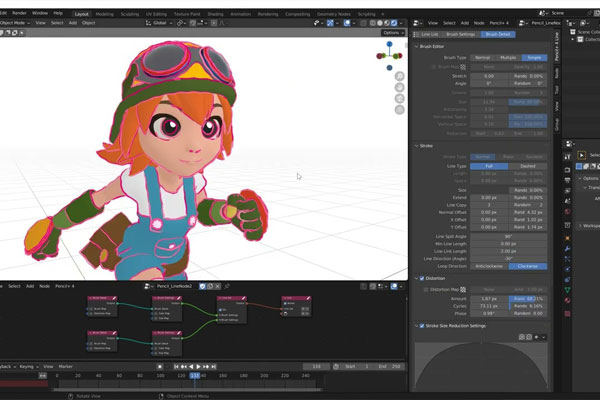Open the viewport Options dropdown
This screenshot has height=400, width=600.
click(x=393, y=33)
